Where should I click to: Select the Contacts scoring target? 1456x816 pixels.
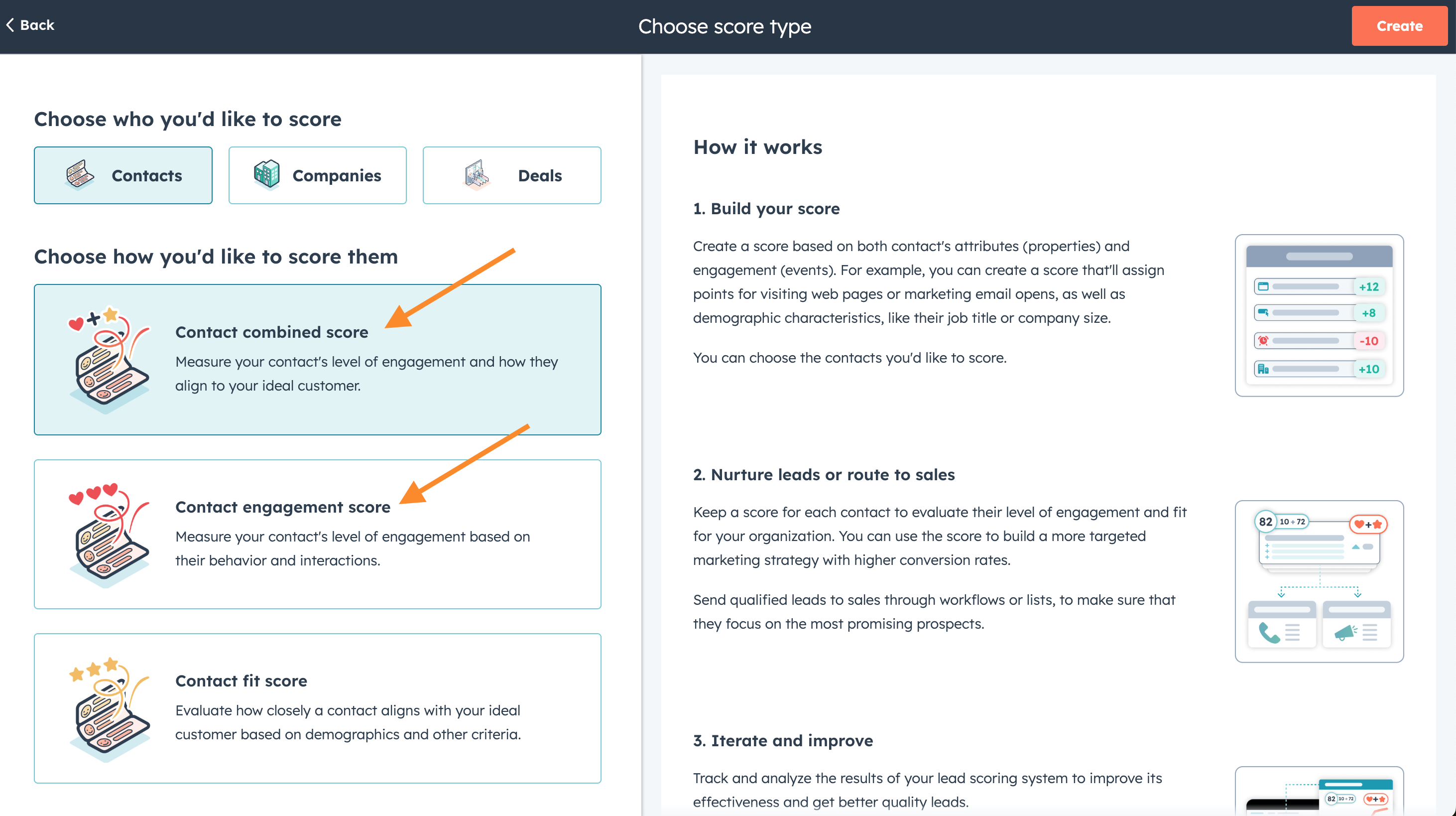(x=123, y=175)
